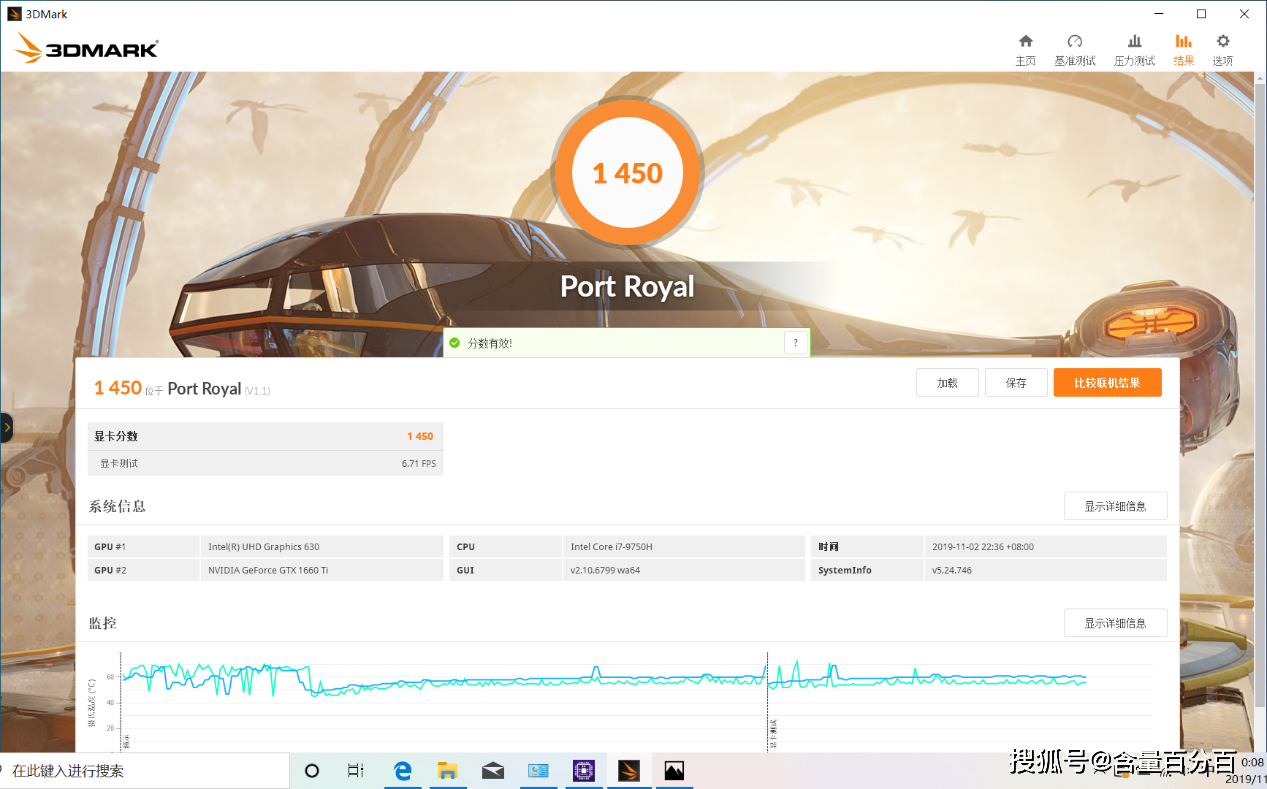
Task: Click the Load (加载) button
Action: (x=947, y=383)
